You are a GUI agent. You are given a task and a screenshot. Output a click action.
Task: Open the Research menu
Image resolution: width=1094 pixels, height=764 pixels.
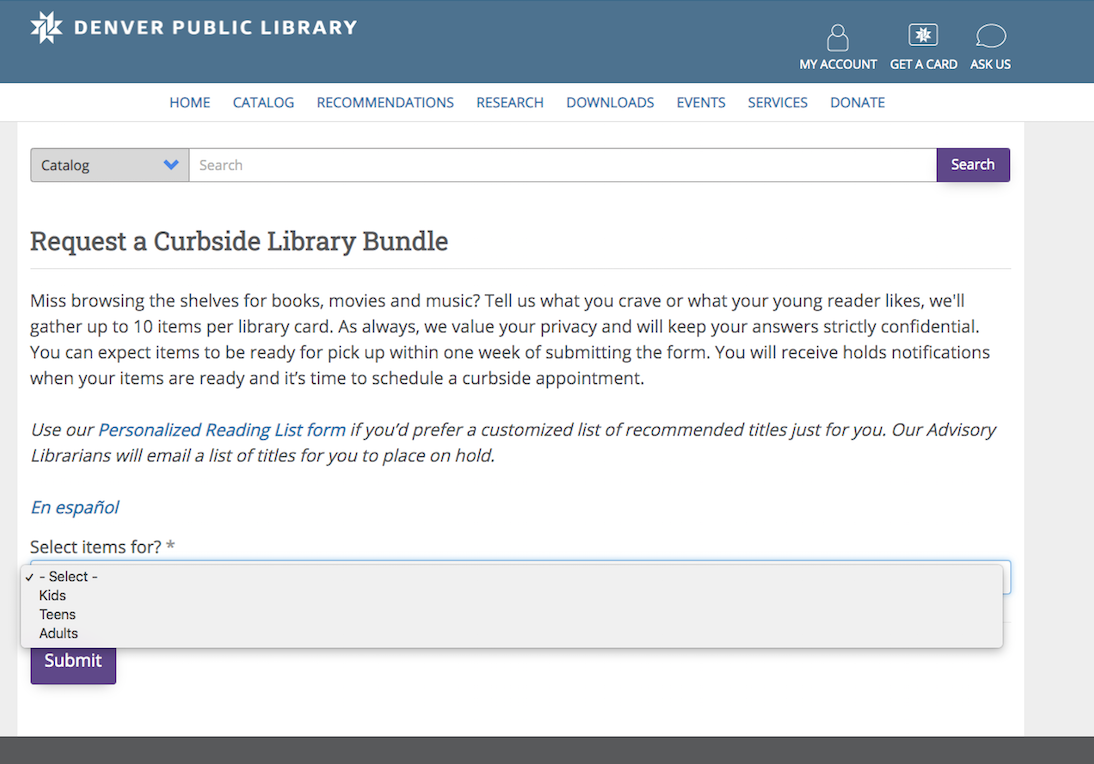(x=510, y=103)
